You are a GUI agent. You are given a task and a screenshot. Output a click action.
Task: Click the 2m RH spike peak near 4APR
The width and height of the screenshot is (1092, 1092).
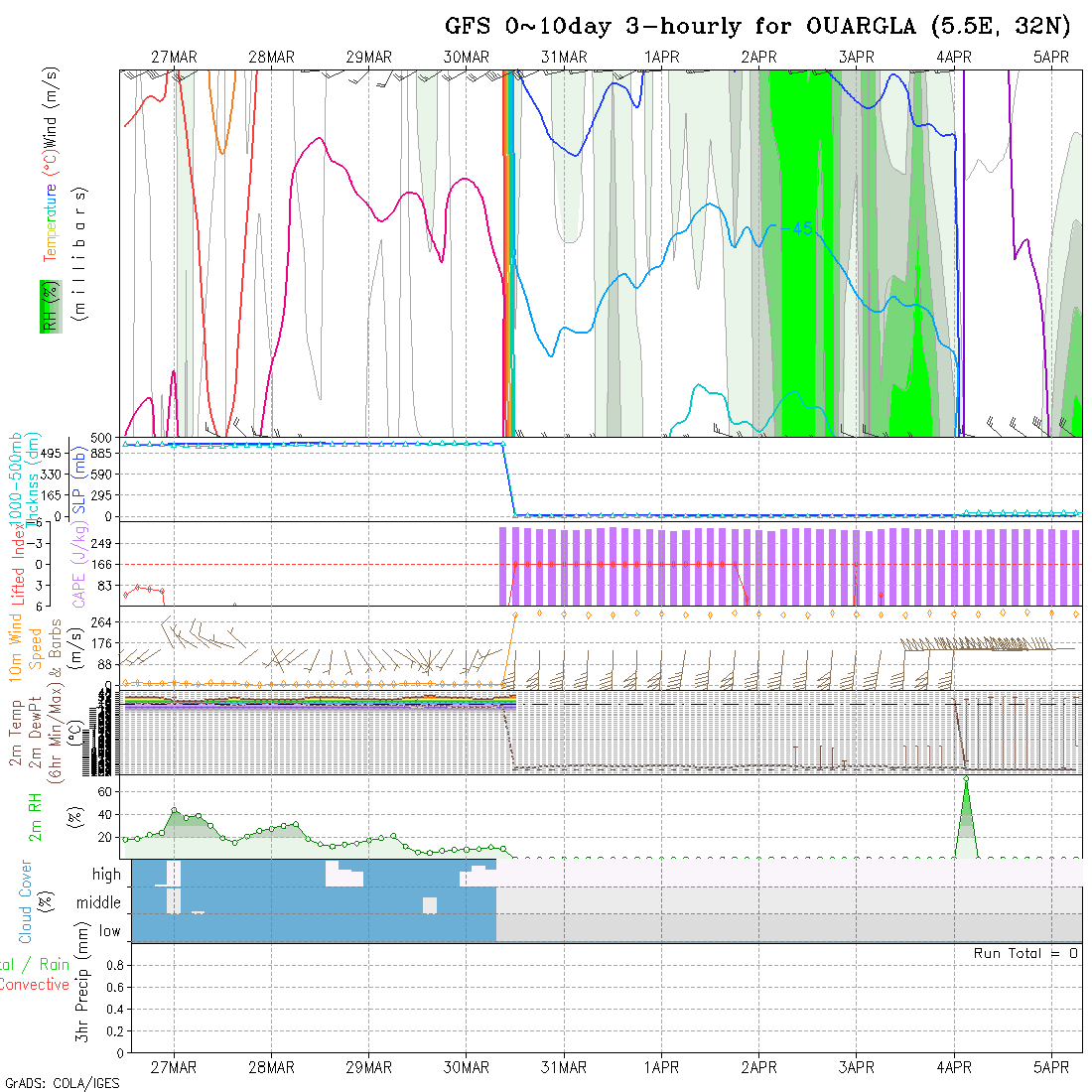pyautogui.click(x=966, y=779)
